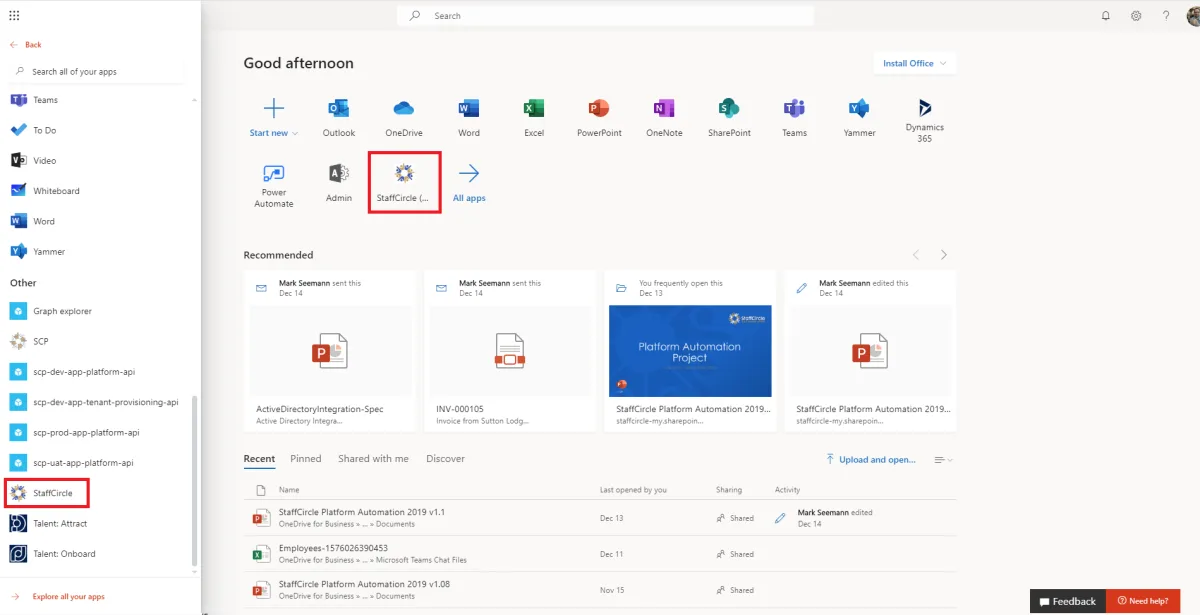This screenshot has height=615, width=1200.
Task: Click the apps panel scrollbar
Action: pyautogui.click(x=195, y=480)
